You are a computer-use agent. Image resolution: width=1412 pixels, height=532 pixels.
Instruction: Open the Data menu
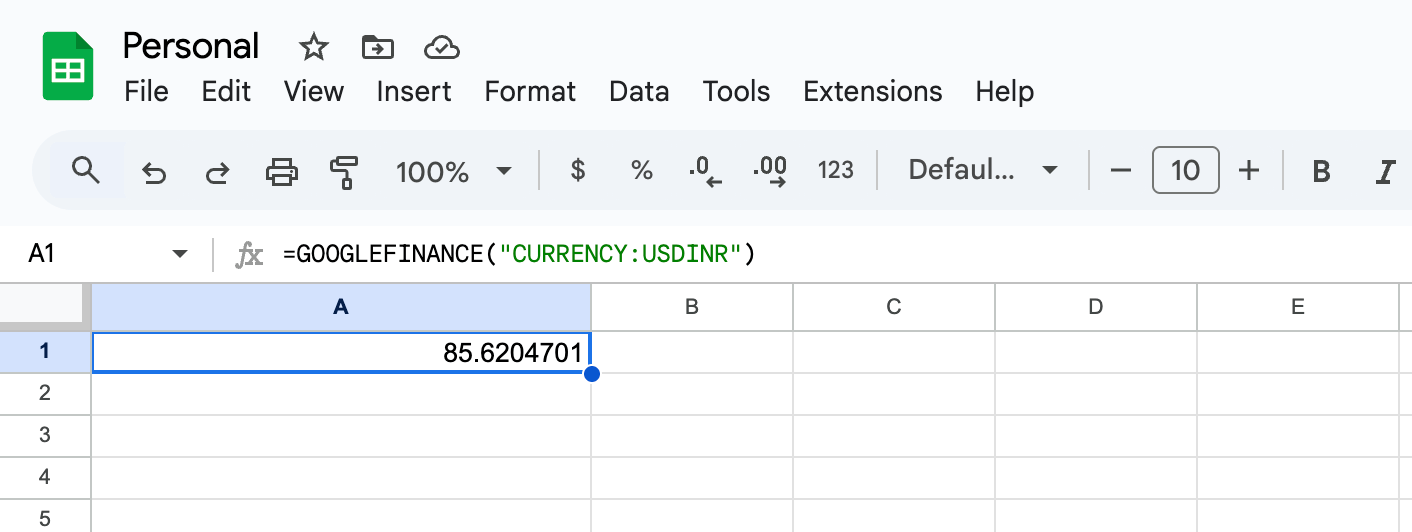(x=639, y=92)
